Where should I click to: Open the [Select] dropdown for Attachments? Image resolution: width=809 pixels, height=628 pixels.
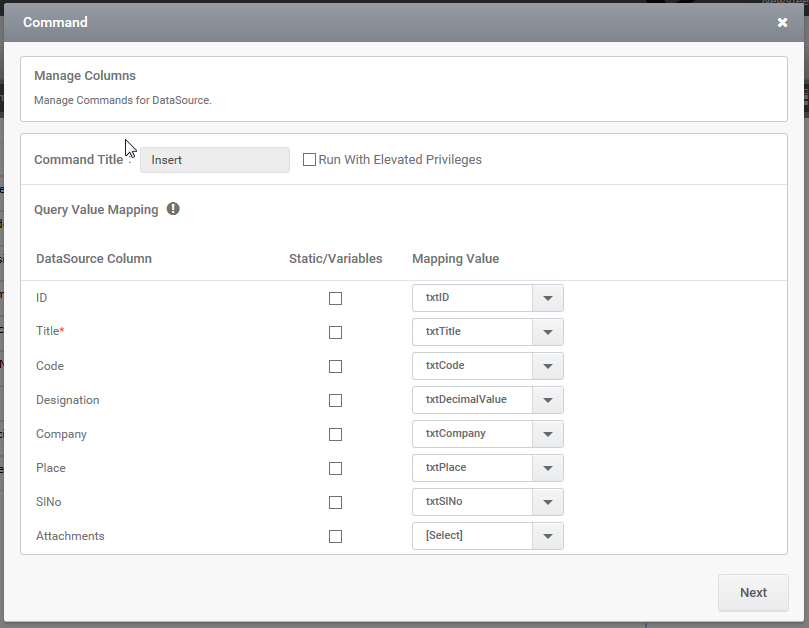488,536
